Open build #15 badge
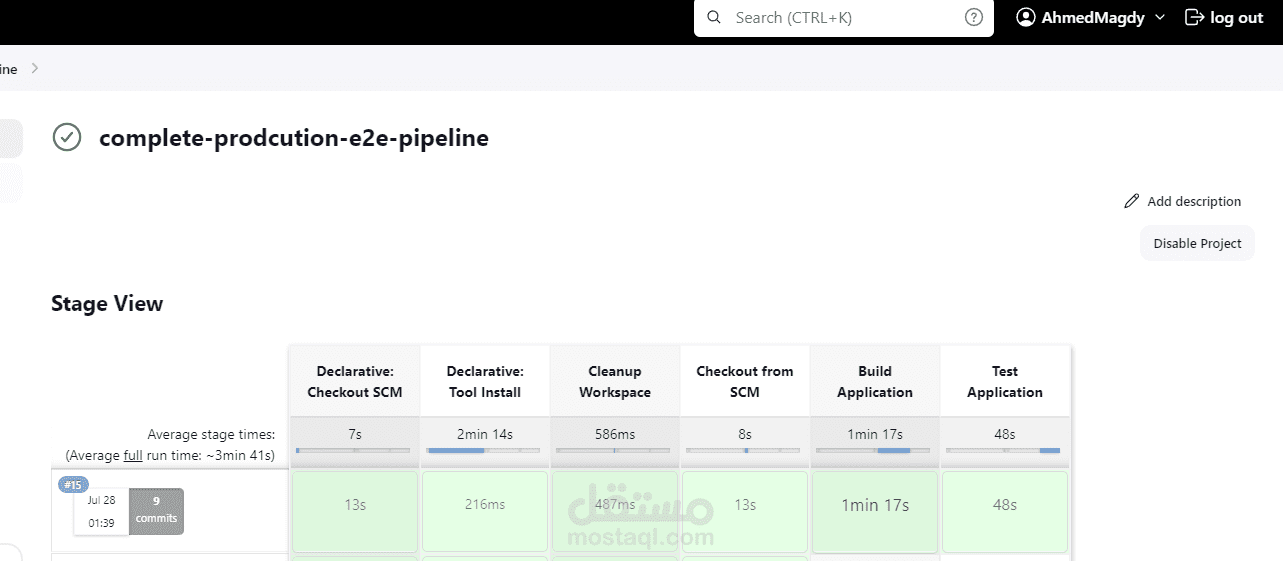1283x561 pixels. pyautogui.click(x=73, y=485)
